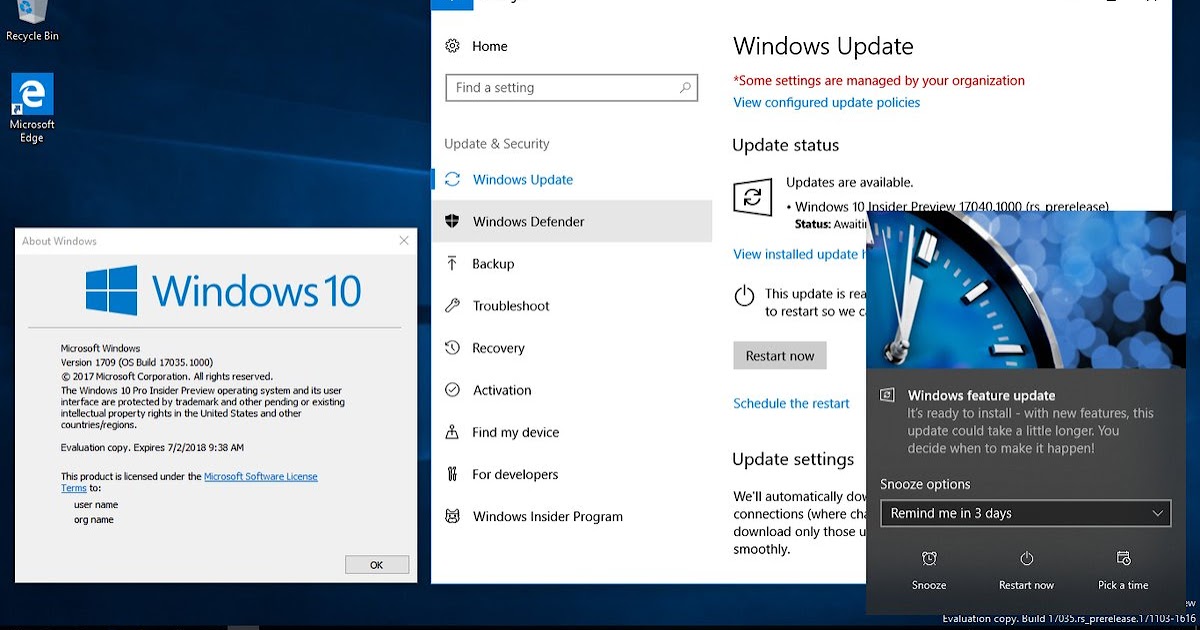Click the Activation checkmark icon
Image resolution: width=1200 pixels, height=630 pixels.
(453, 390)
